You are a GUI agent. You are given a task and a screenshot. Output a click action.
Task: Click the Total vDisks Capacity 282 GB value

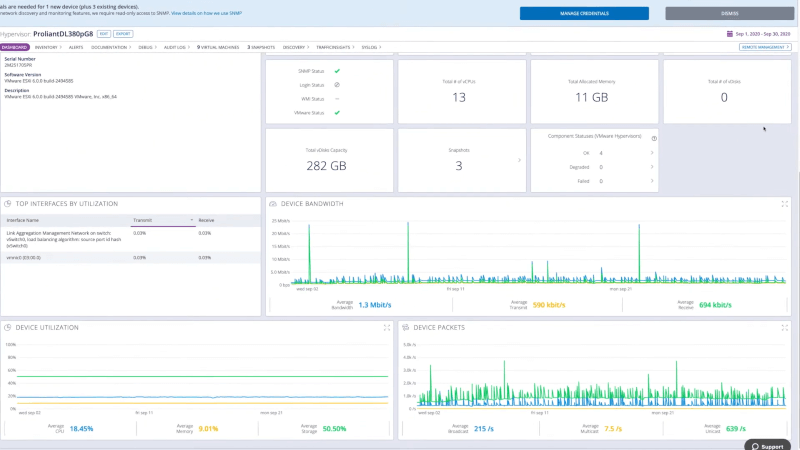[x=327, y=166]
